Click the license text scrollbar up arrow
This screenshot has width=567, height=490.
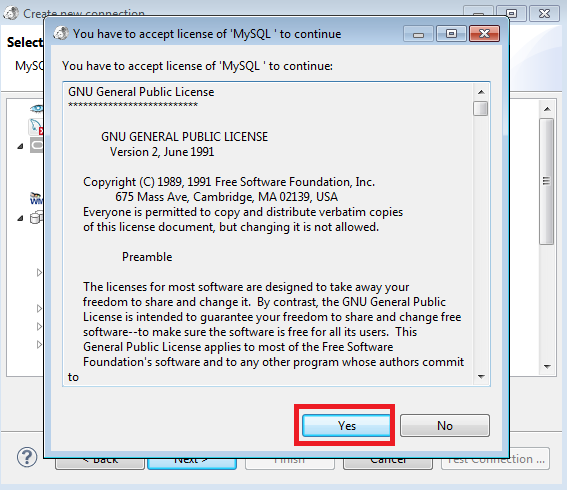coord(481,92)
